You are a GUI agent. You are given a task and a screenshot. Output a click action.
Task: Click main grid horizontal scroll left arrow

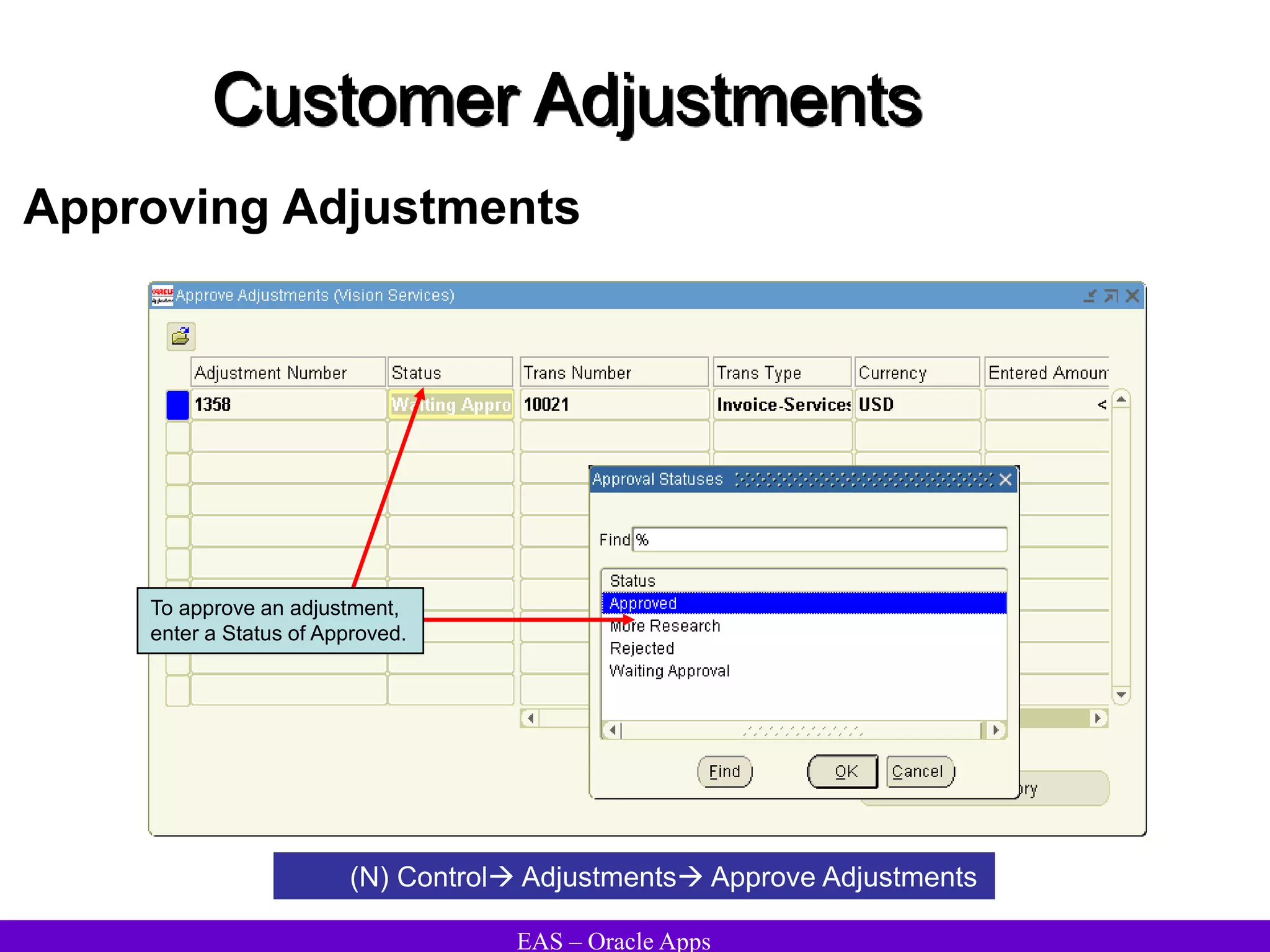point(530,718)
